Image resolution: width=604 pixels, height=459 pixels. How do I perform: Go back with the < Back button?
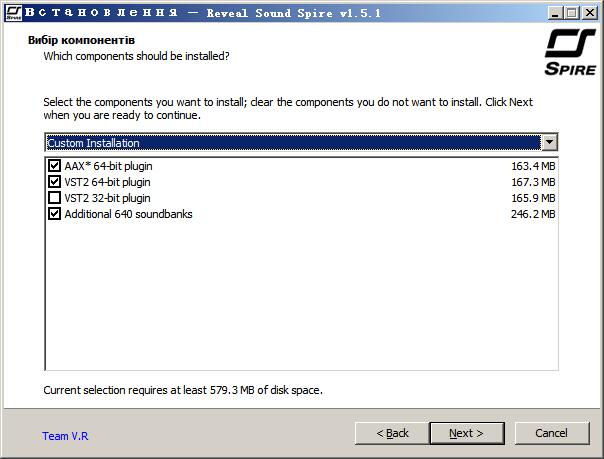[392, 433]
